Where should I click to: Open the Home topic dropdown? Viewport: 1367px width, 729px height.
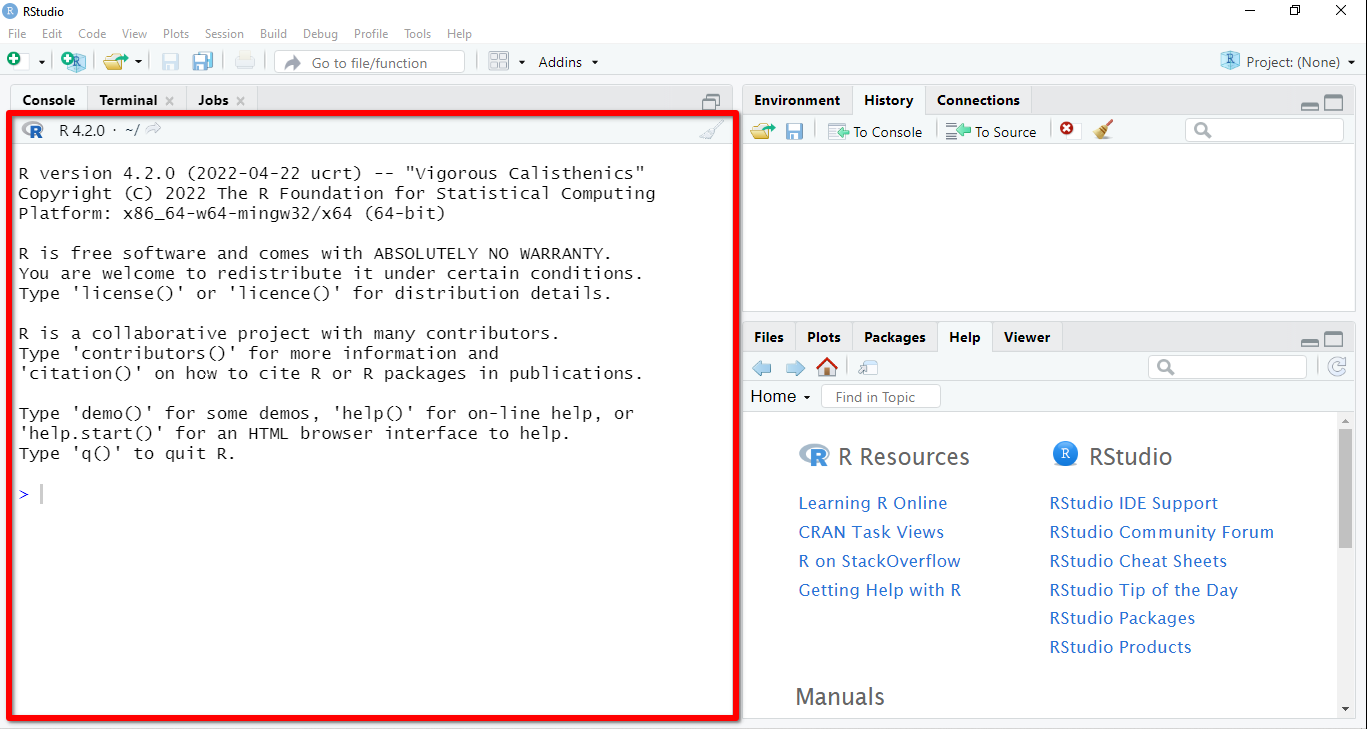click(780, 396)
